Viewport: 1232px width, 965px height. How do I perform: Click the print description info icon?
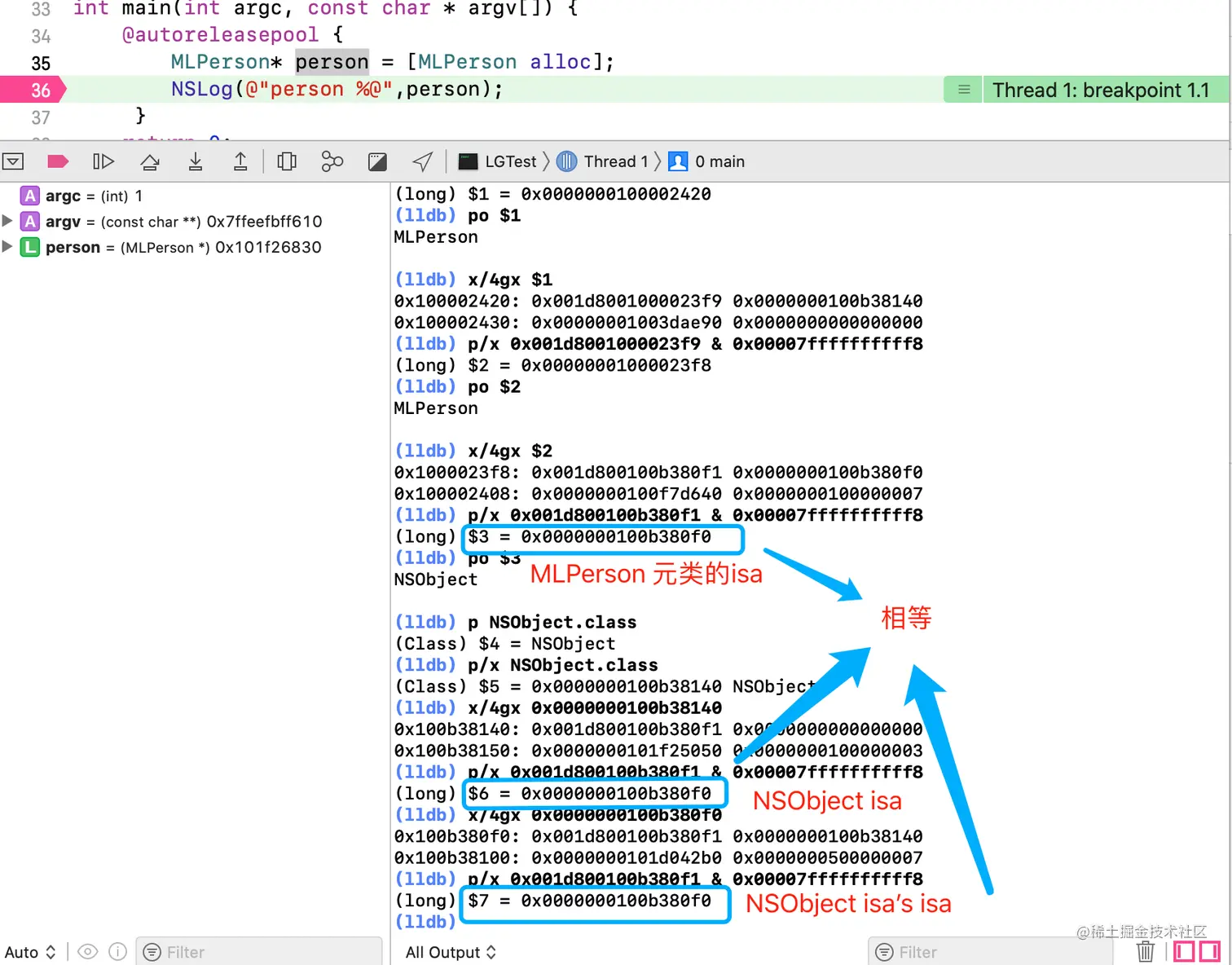118,951
